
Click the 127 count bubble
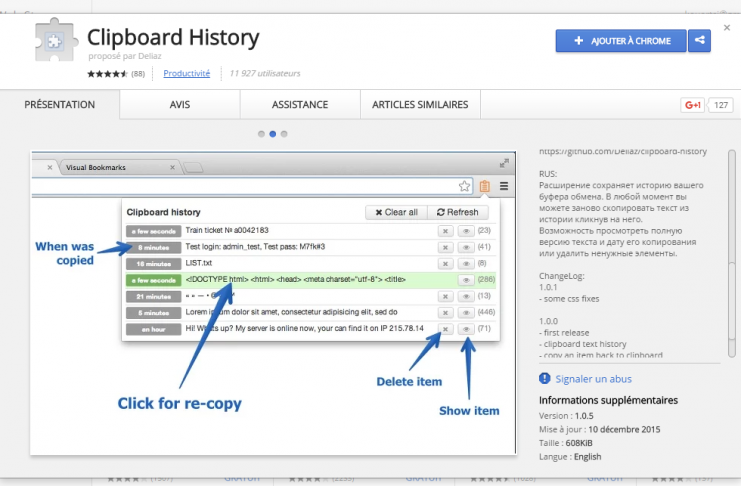coord(721,105)
